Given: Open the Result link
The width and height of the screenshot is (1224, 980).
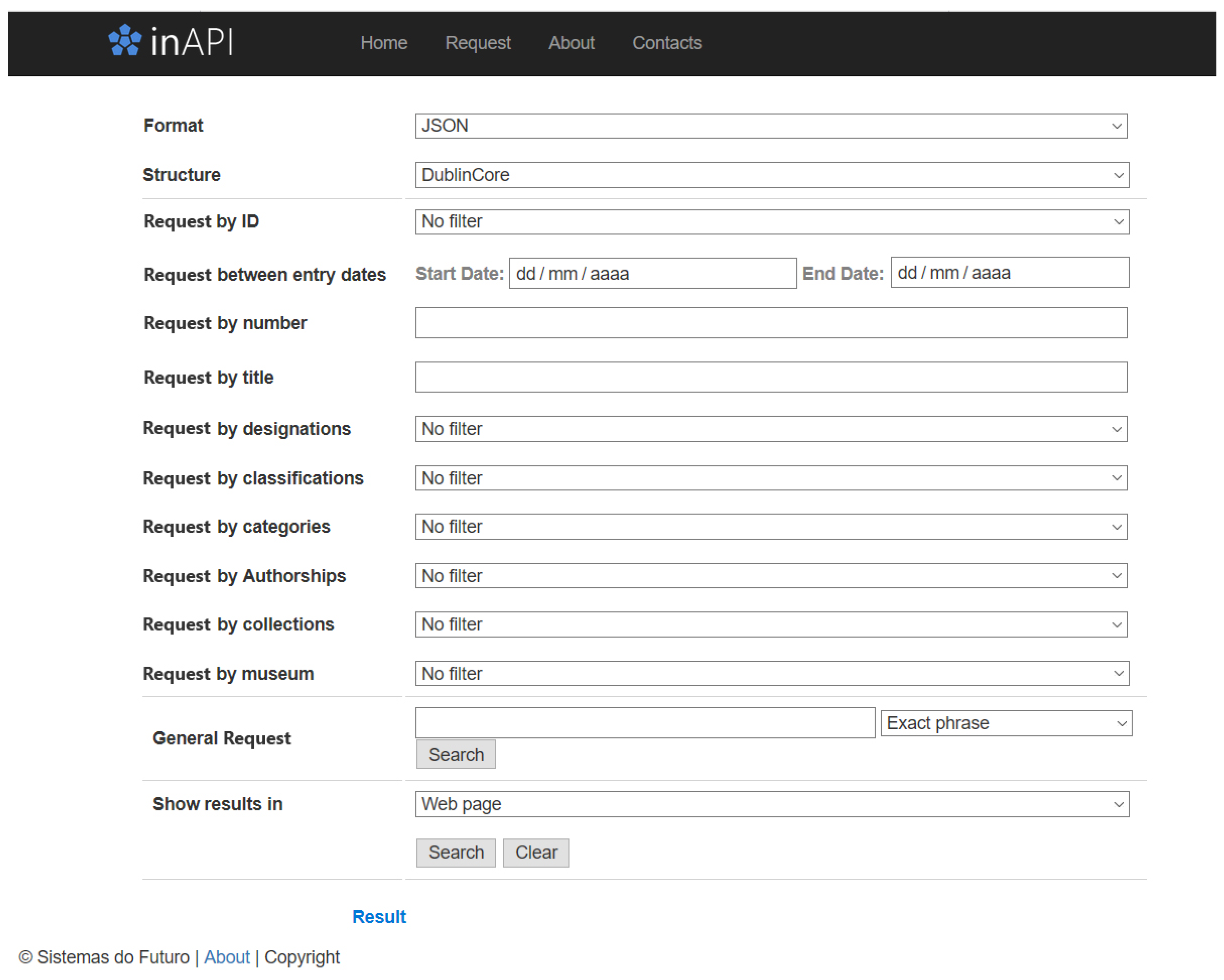Looking at the screenshot, I should pos(379,916).
